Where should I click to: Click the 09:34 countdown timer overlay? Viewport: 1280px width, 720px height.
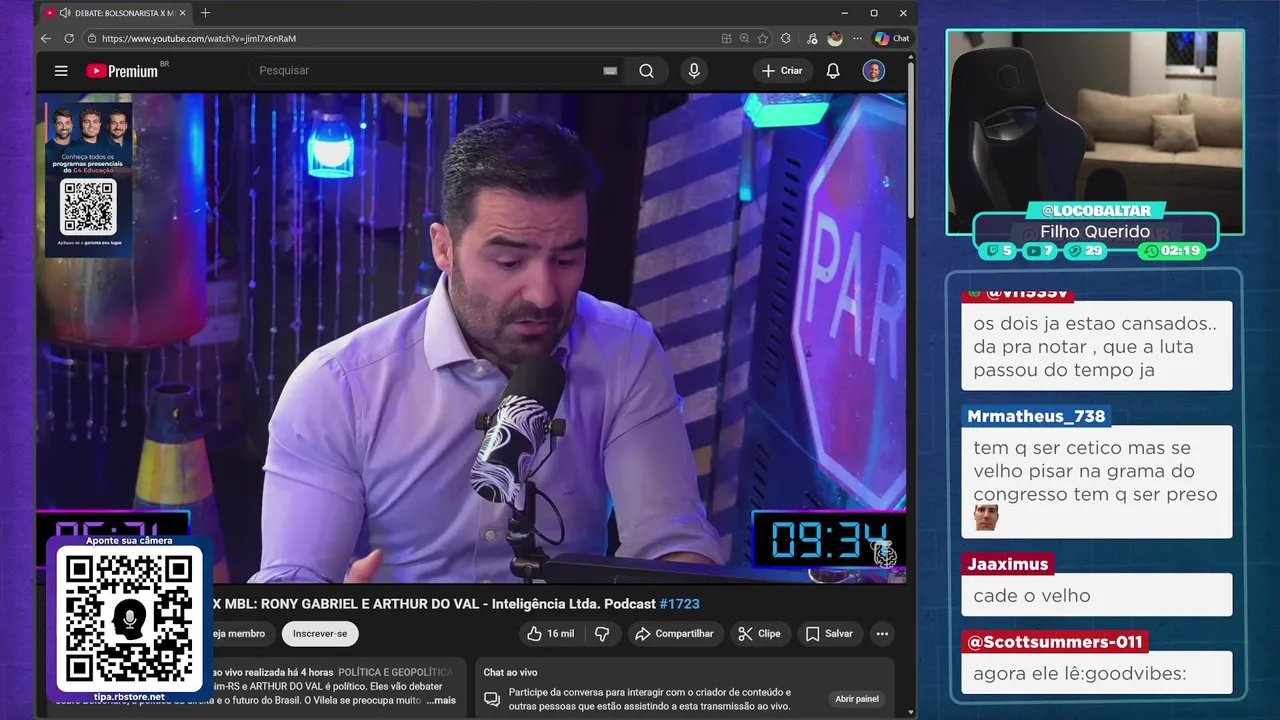[x=828, y=541]
